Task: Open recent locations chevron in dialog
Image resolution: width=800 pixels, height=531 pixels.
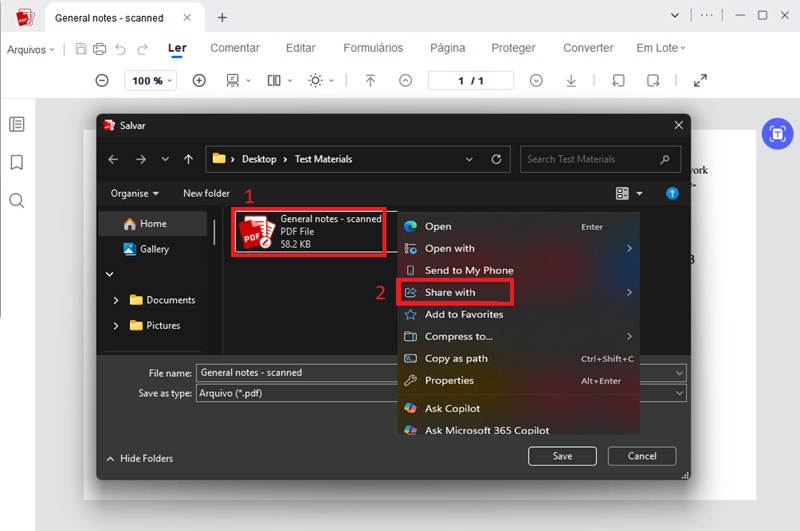Action: pos(165,159)
